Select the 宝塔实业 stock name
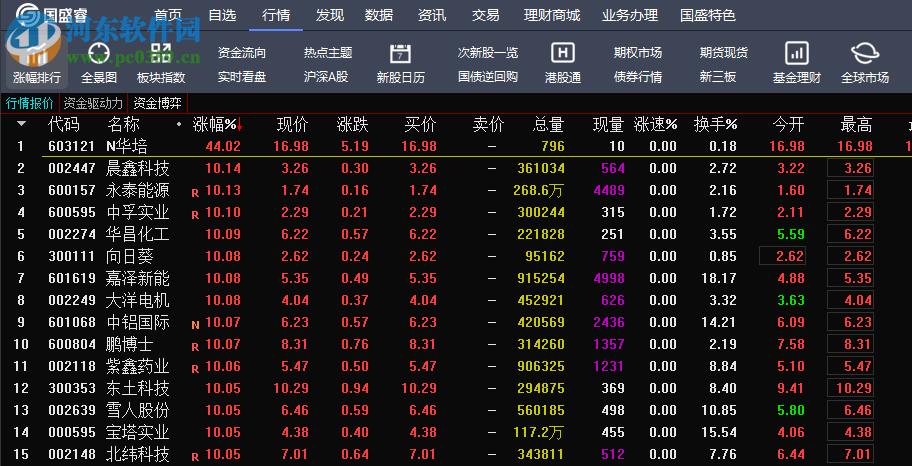This screenshot has height=466, width=912. pos(138,432)
